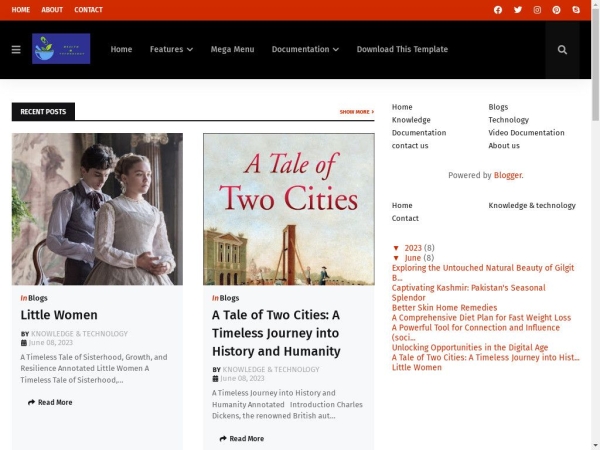Click About us sidebar link

tap(504, 146)
